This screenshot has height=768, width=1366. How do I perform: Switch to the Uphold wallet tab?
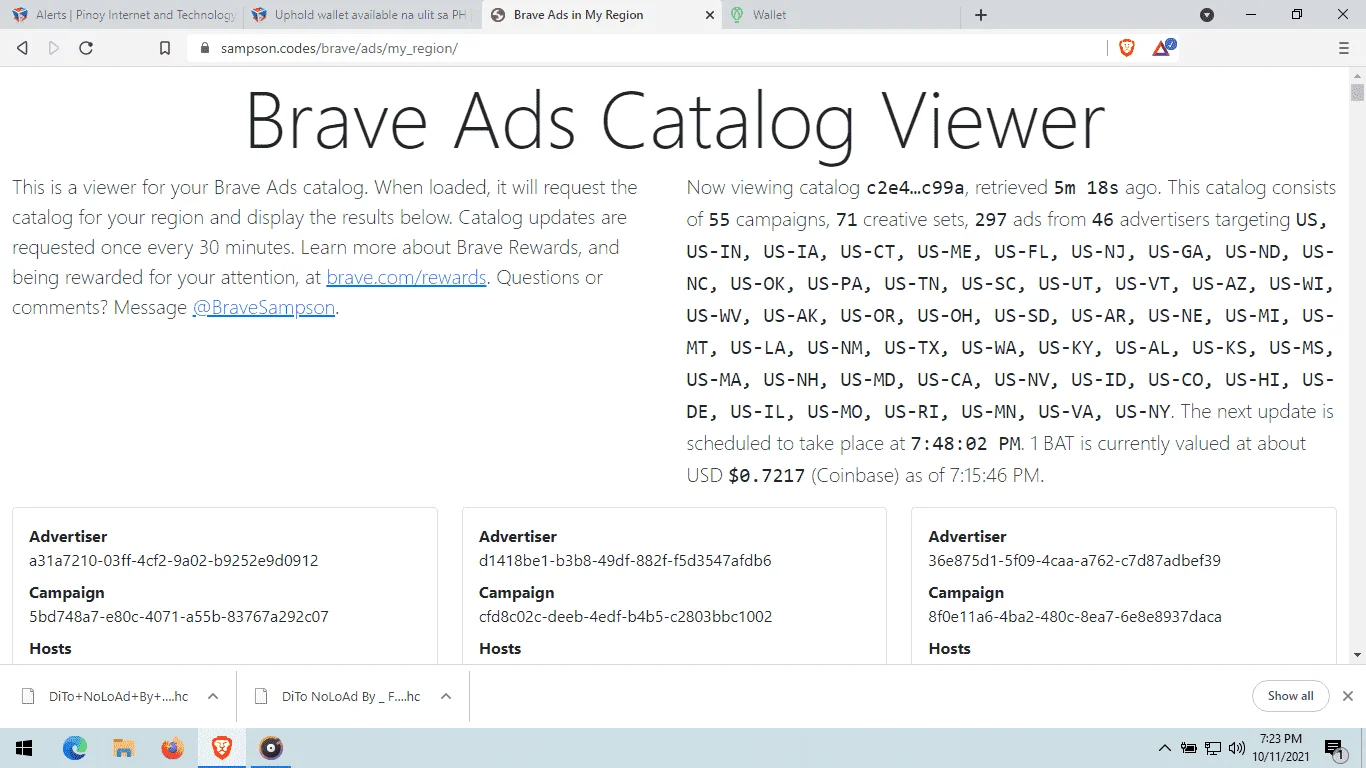[361, 15]
